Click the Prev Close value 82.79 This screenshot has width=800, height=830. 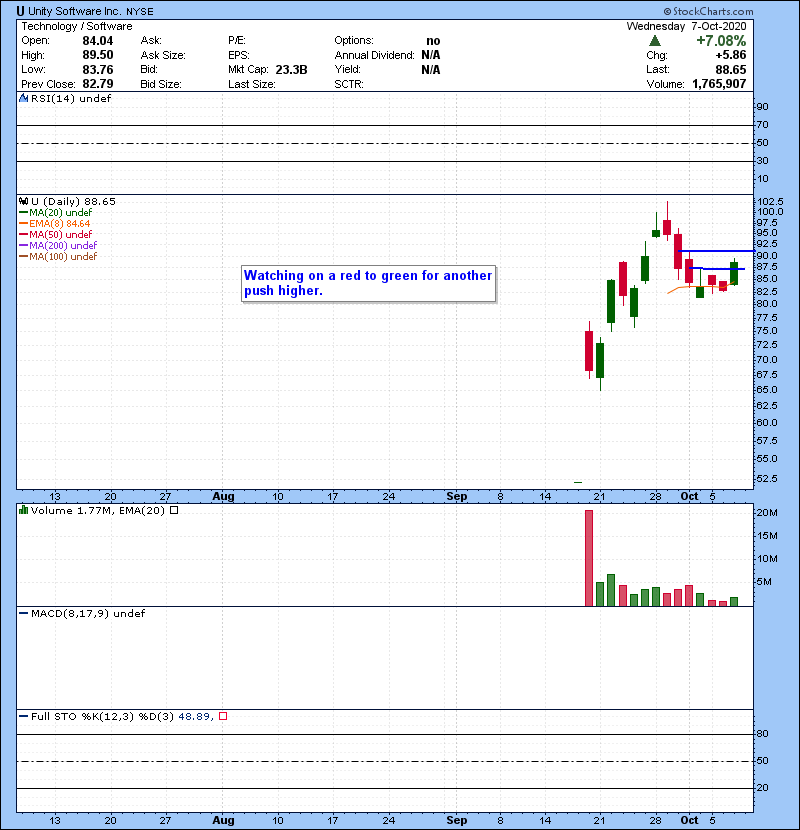coord(97,84)
